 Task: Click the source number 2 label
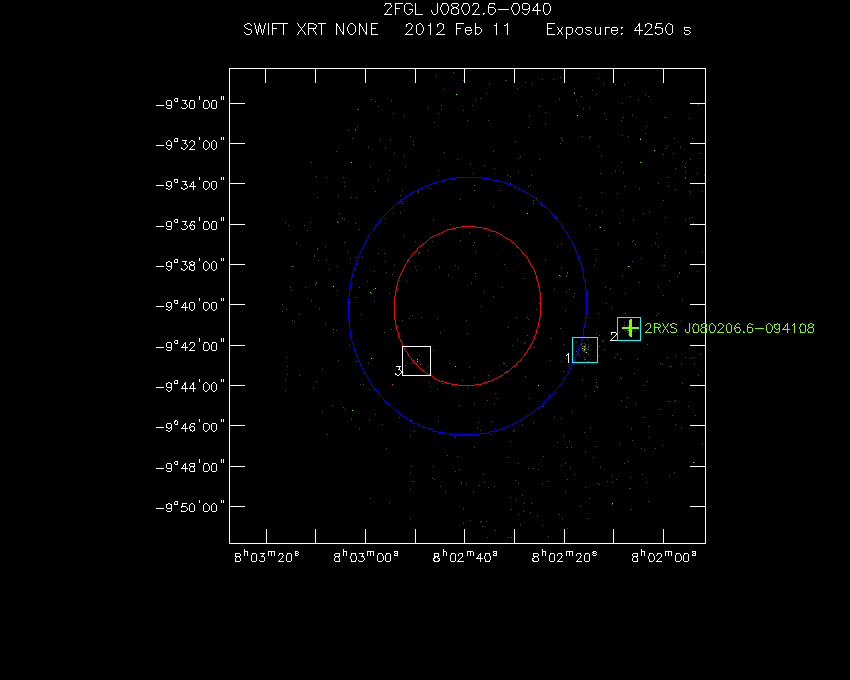614,337
